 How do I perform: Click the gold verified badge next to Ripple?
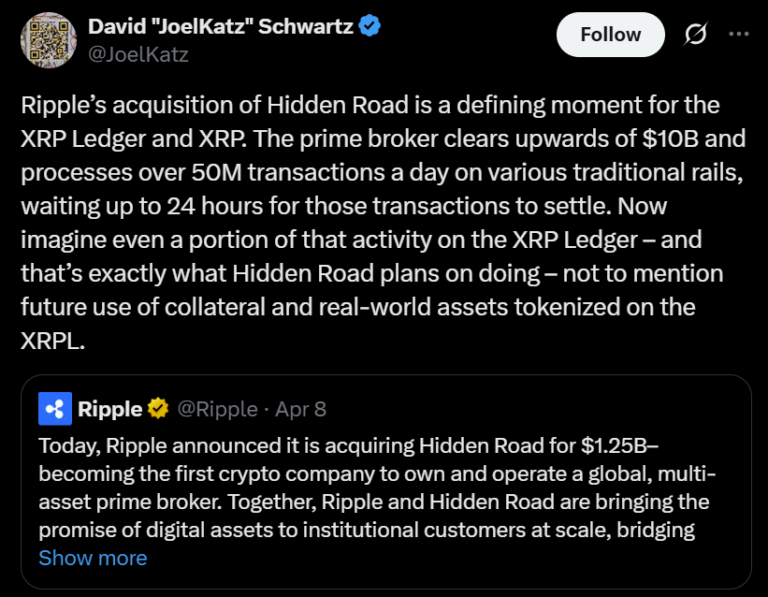tap(158, 408)
